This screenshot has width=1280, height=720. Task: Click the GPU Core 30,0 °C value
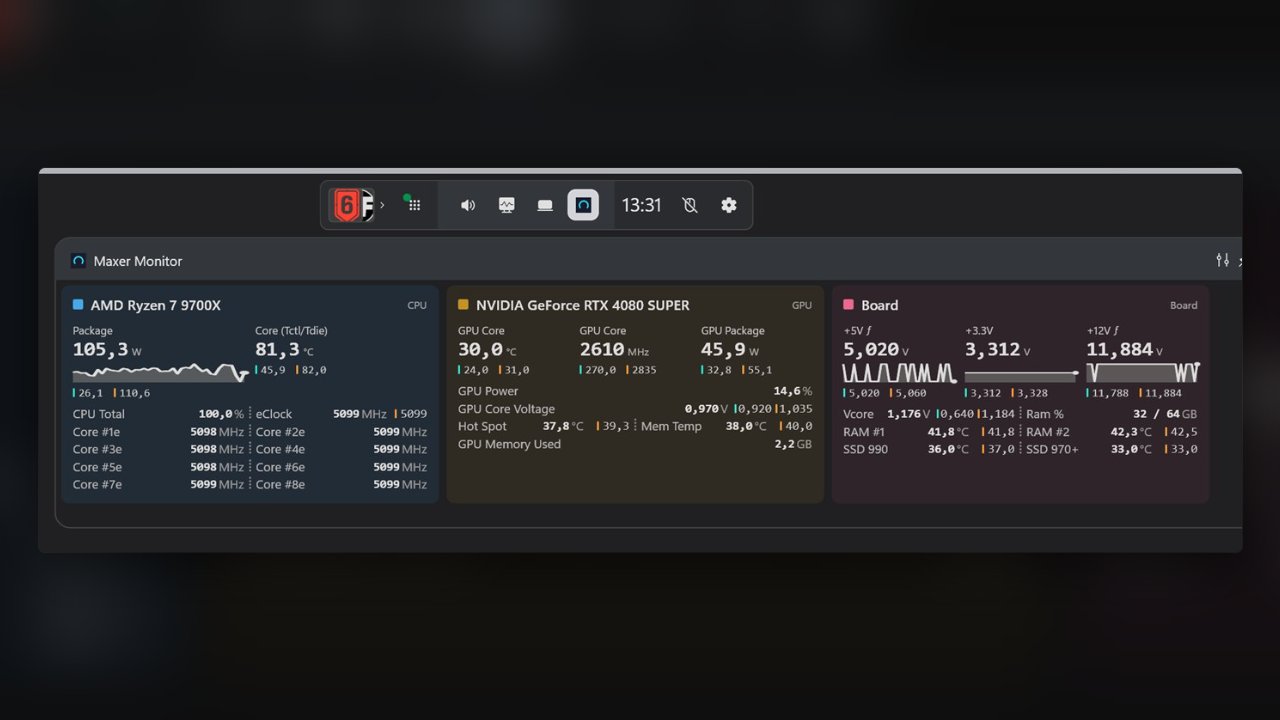tap(487, 350)
